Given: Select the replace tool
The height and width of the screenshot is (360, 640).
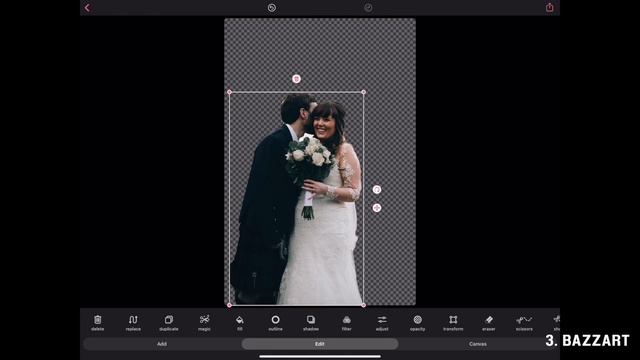Looking at the screenshot, I should (133, 322).
